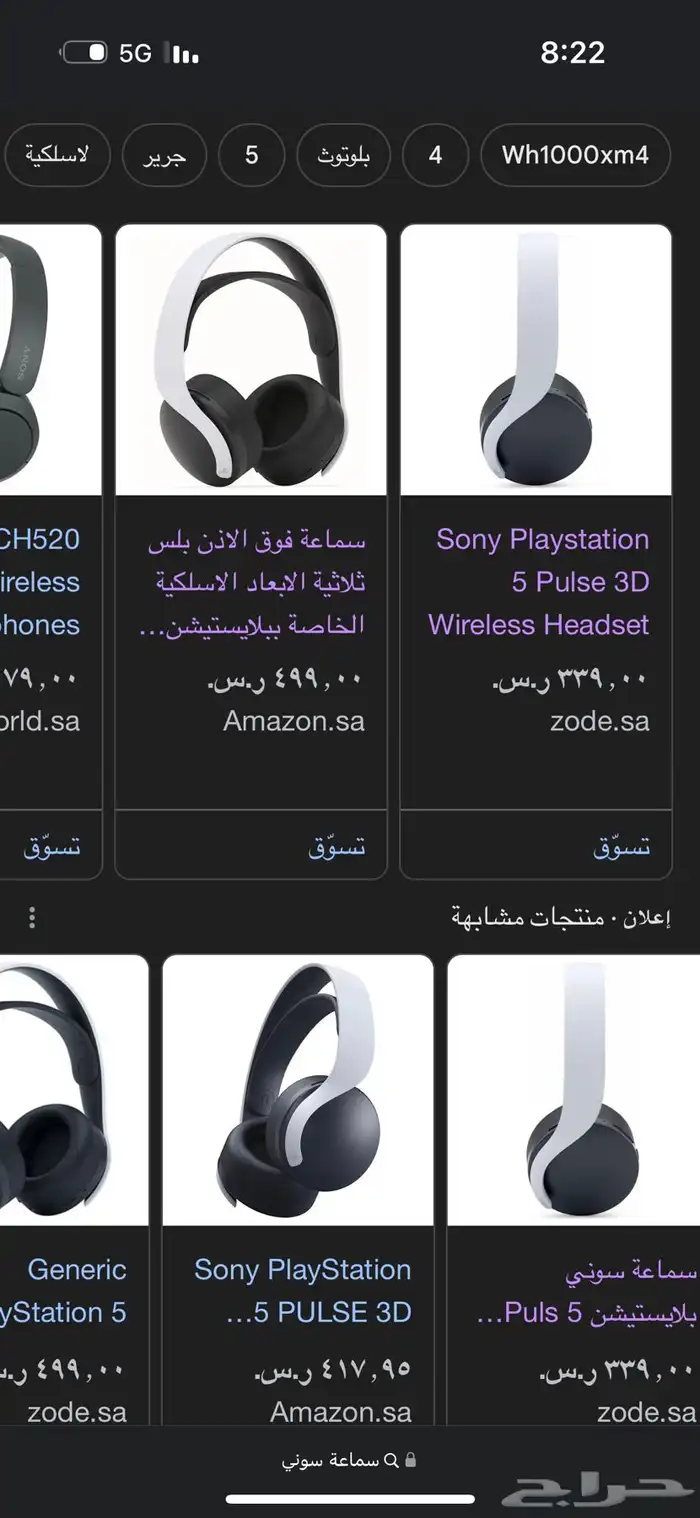Viewport: 700px width, 1518px height.
Task: Select the number 5 filter chip
Action: coord(251,155)
